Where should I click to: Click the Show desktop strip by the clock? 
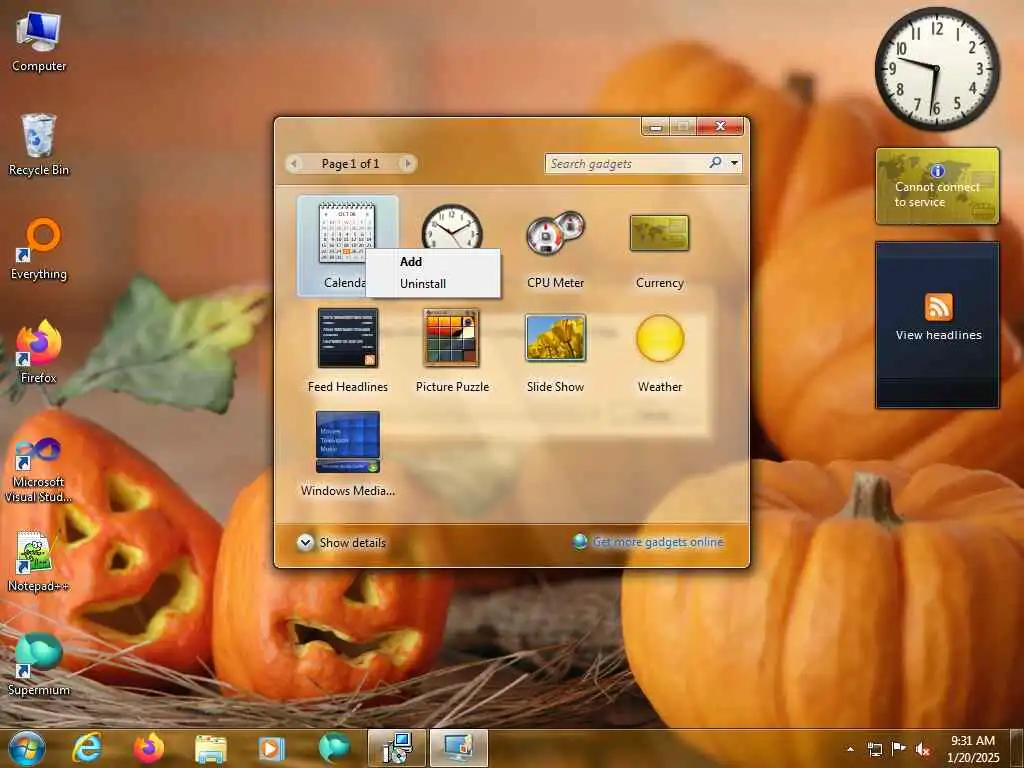(1019, 748)
